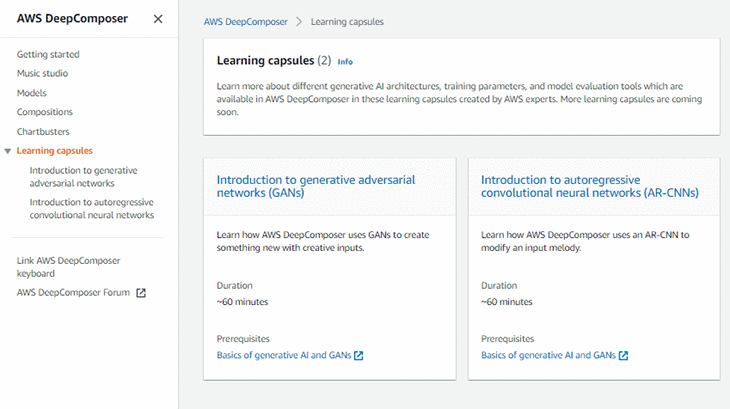Select Learning capsules sidebar item
Viewport: 730px width, 409px height.
pos(54,151)
